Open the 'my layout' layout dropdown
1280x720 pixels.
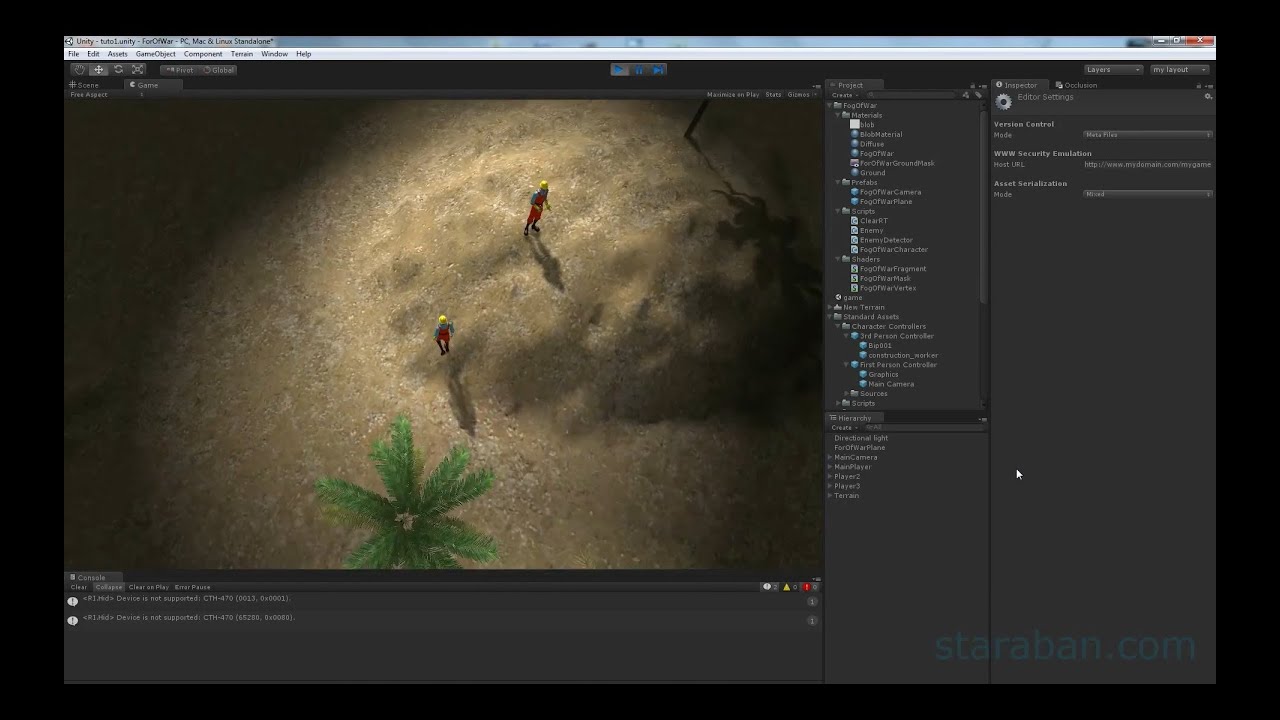click(1179, 70)
